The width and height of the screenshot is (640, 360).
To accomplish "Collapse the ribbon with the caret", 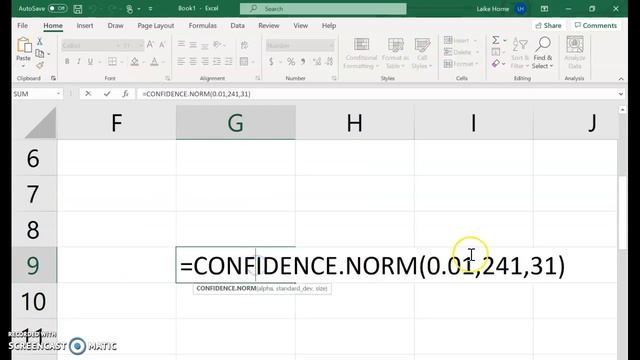I will tap(621, 79).
